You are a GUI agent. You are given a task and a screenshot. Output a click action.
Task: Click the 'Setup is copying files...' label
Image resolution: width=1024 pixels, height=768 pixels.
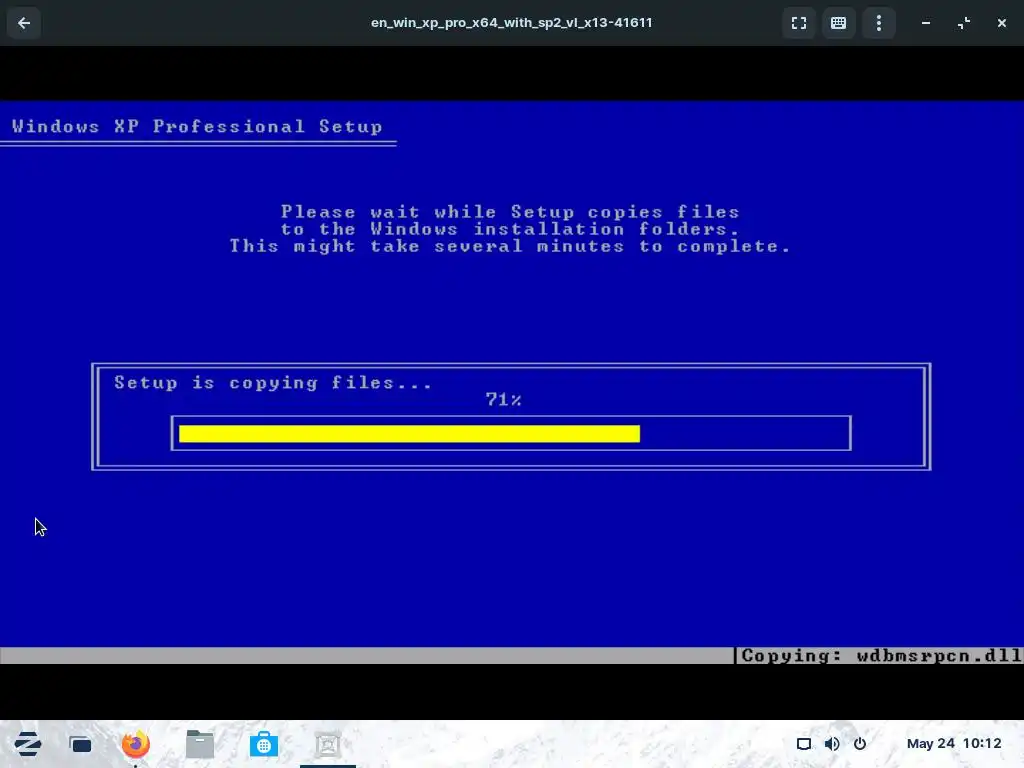pyautogui.click(x=273, y=383)
